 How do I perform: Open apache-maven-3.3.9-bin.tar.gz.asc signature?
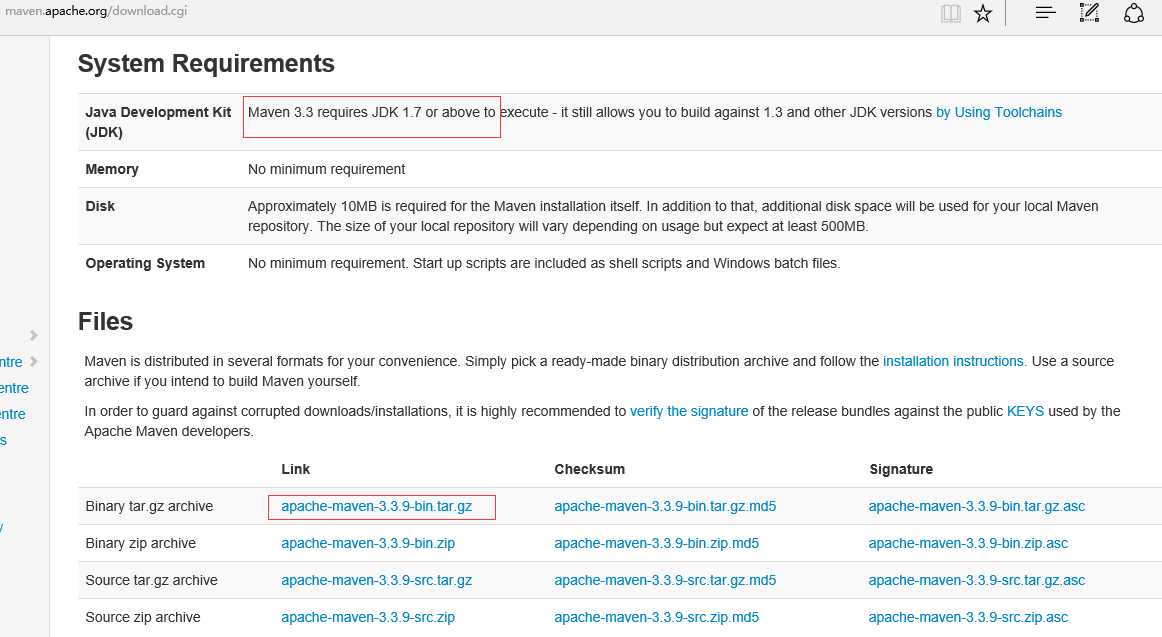[x=977, y=506]
